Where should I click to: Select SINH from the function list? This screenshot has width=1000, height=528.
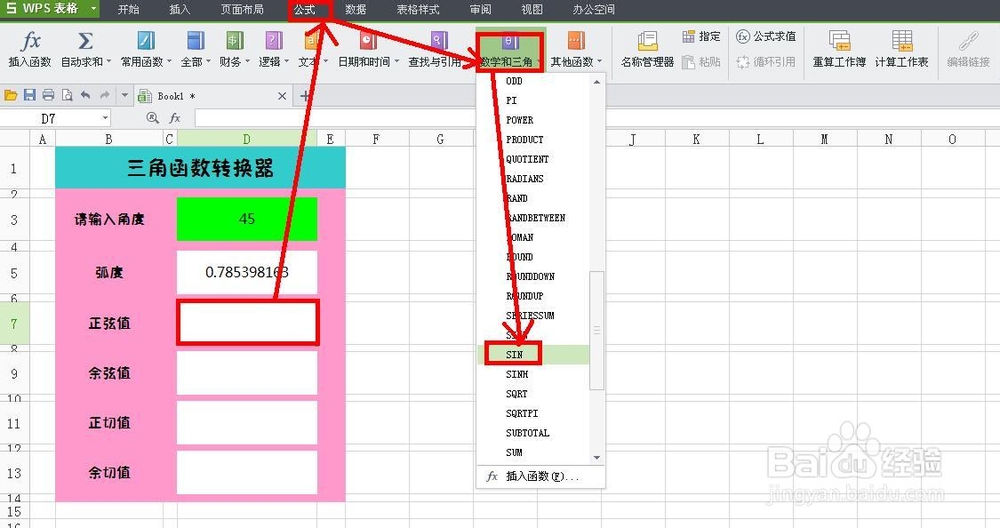point(517,374)
